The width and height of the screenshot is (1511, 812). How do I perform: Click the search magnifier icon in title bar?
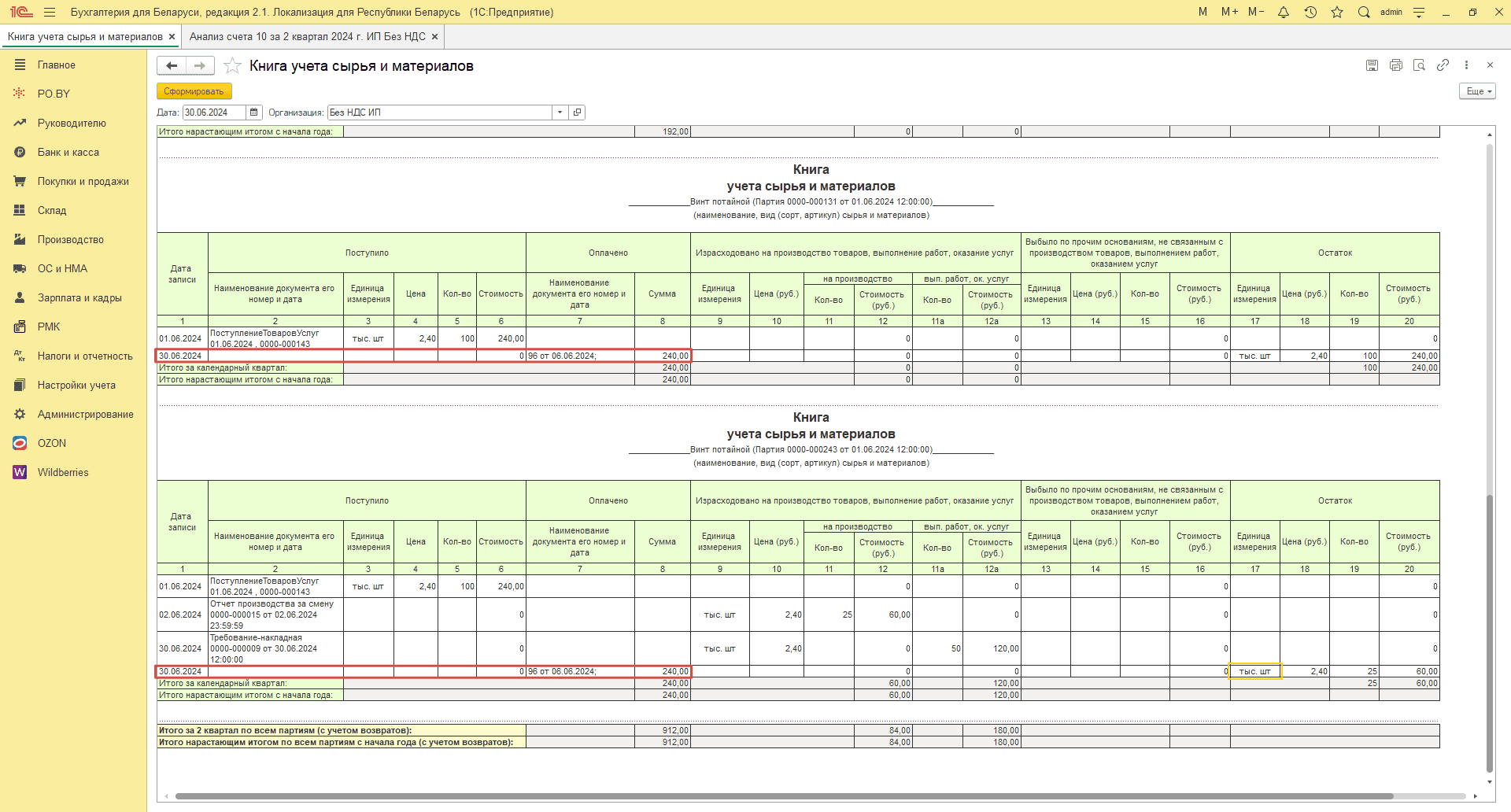coord(1364,13)
